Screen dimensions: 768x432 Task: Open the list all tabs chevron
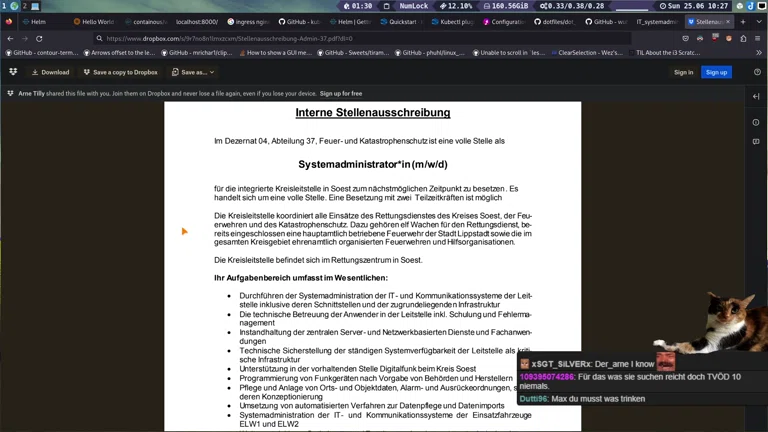point(759,22)
